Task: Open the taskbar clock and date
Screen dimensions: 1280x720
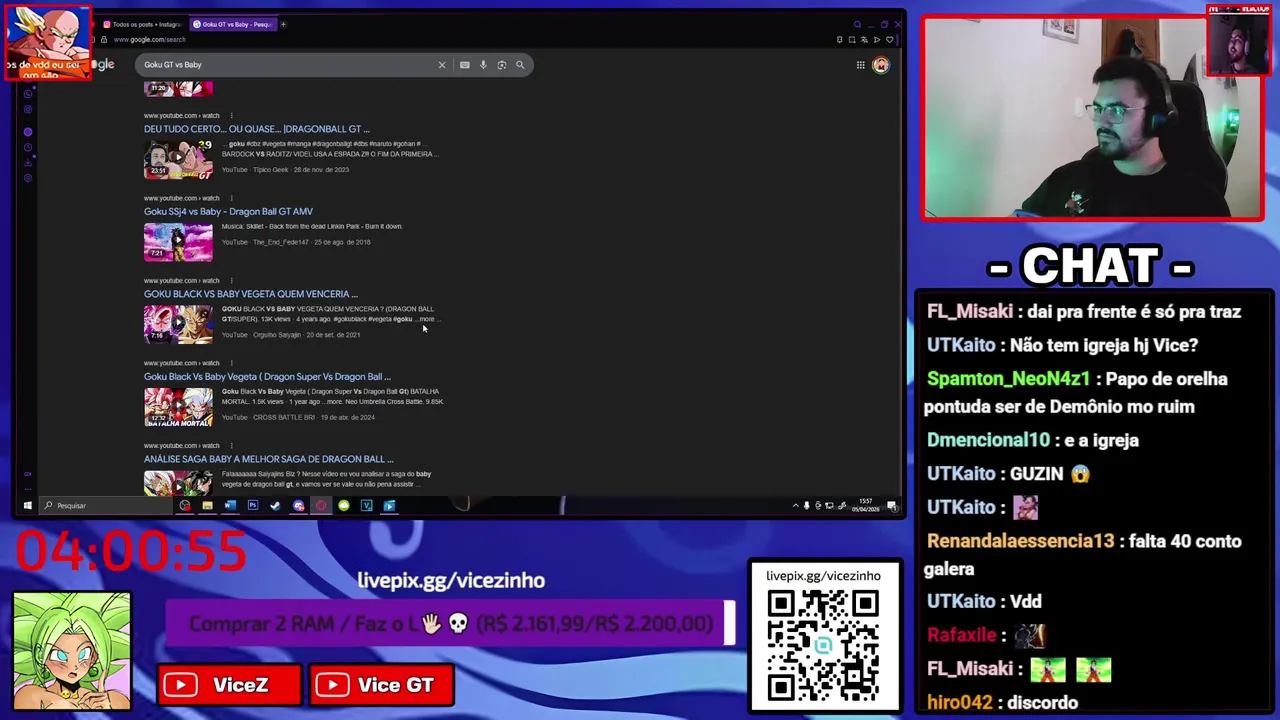Action: [x=865, y=505]
